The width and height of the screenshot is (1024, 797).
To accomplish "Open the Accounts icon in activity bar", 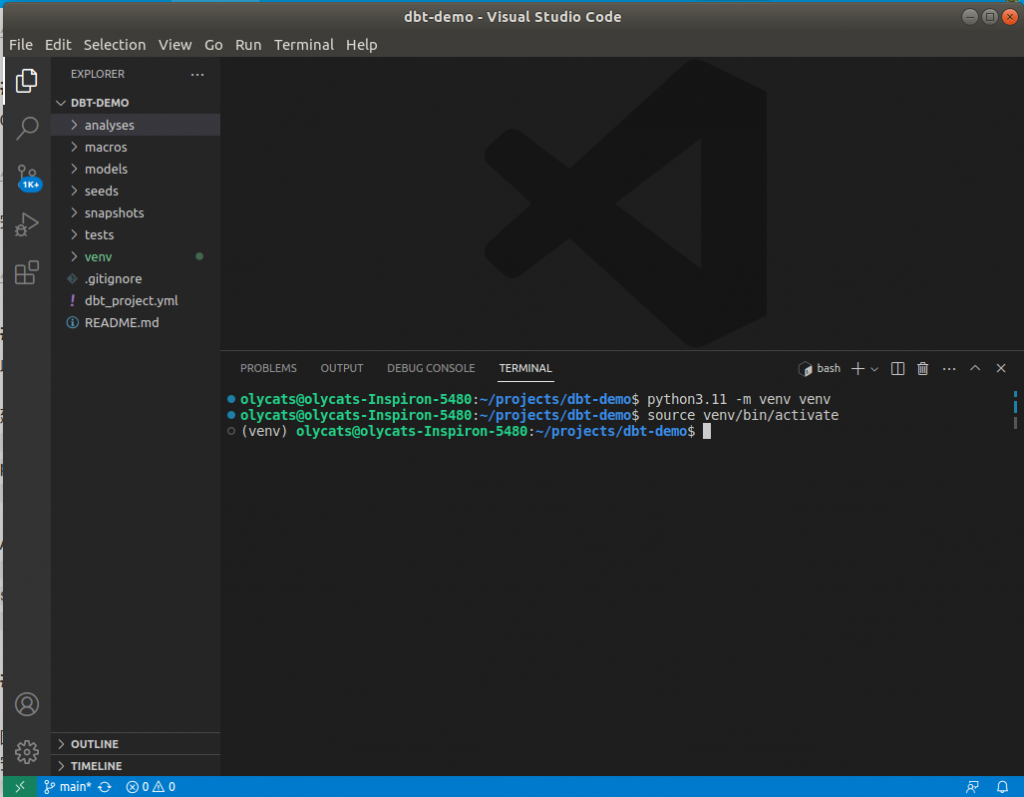I will click(x=27, y=704).
